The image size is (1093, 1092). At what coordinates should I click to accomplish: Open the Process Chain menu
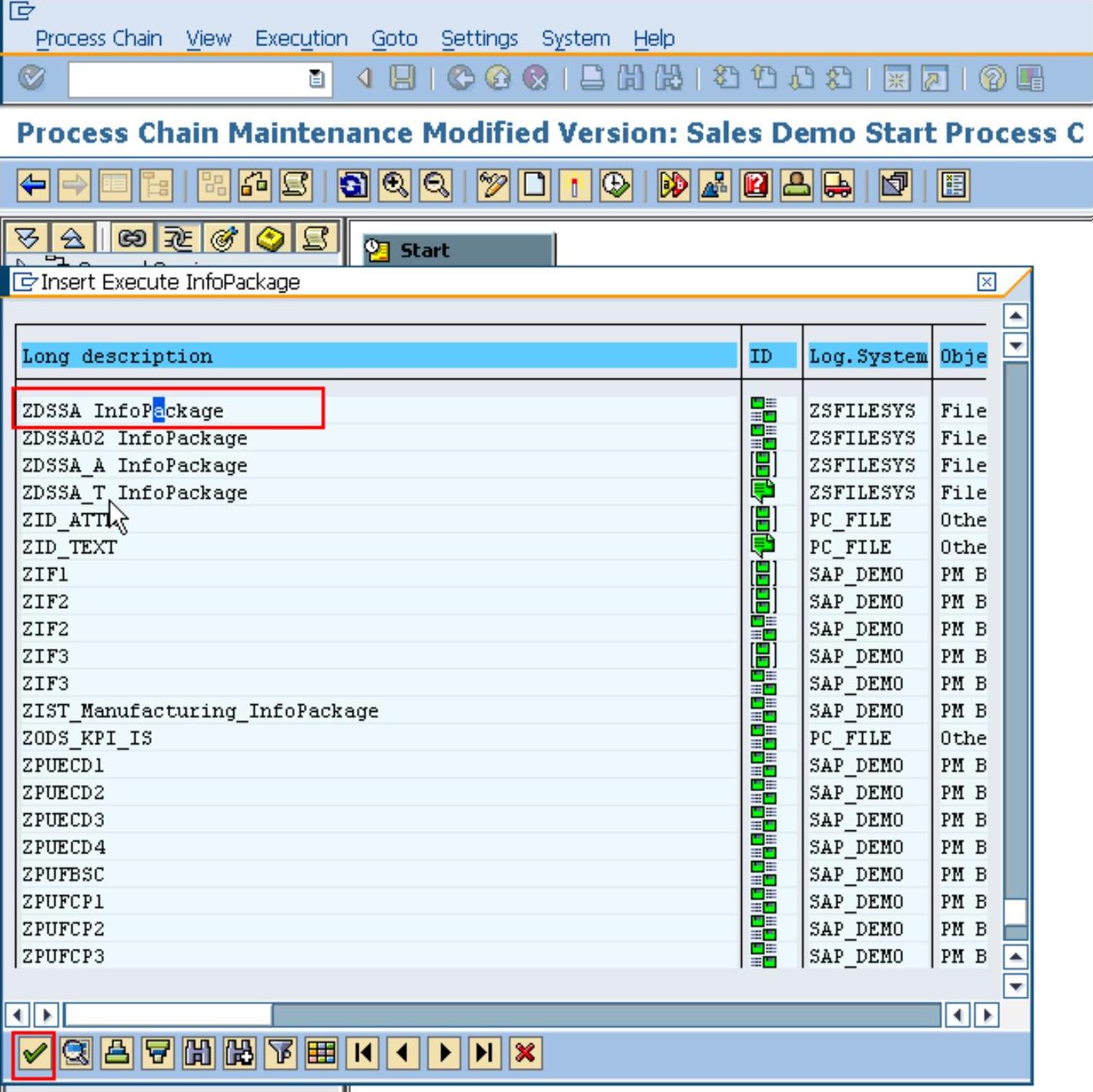[99, 38]
